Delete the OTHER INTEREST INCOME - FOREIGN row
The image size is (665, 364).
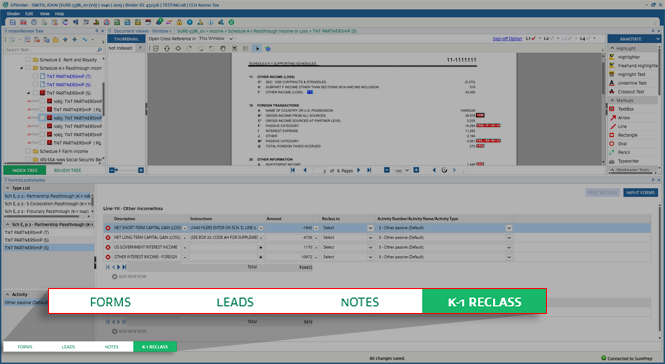point(108,257)
